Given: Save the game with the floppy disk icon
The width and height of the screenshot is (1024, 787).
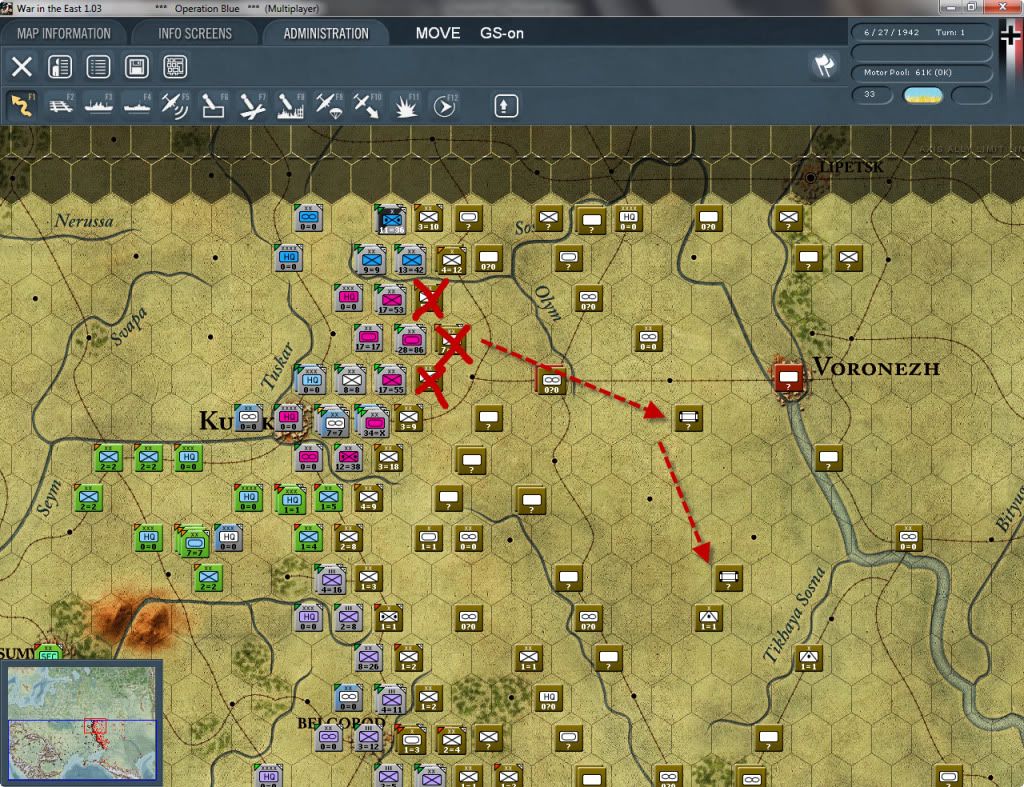Looking at the screenshot, I should [136, 66].
